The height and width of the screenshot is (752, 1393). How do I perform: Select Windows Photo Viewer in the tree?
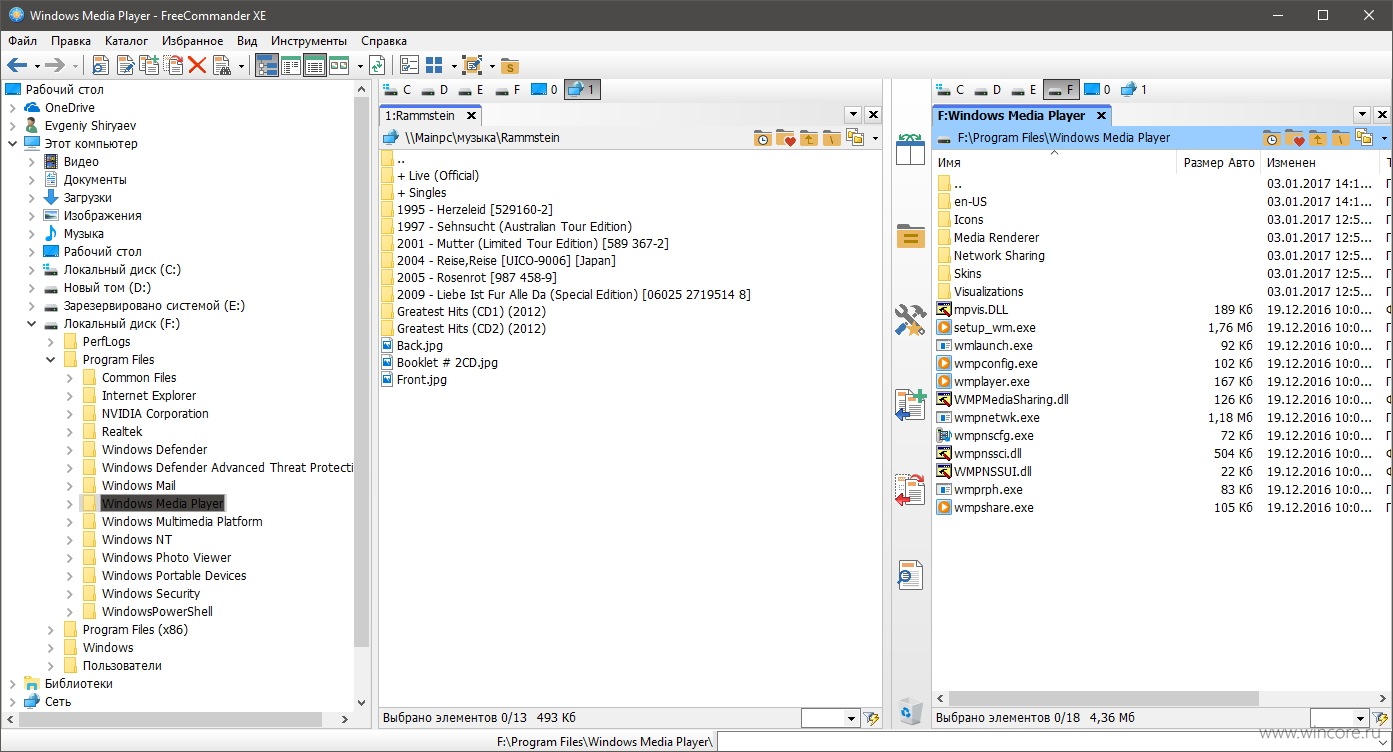pos(166,558)
